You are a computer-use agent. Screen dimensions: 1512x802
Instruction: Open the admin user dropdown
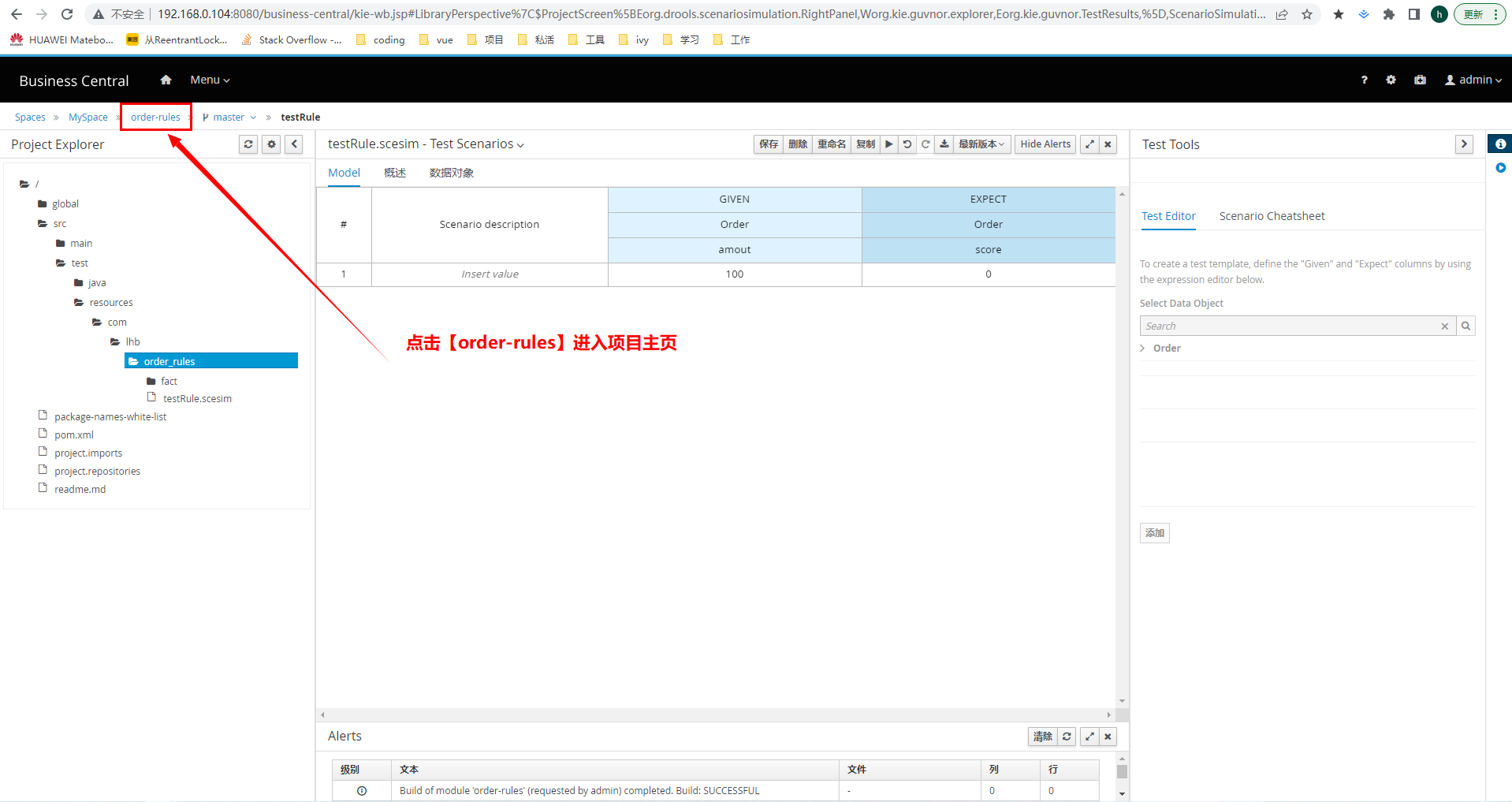(x=1473, y=80)
